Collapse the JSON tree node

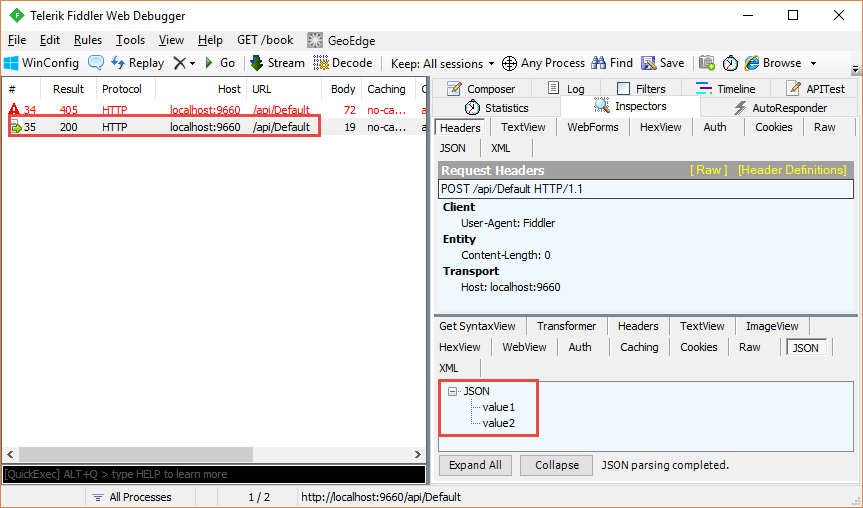click(452, 391)
